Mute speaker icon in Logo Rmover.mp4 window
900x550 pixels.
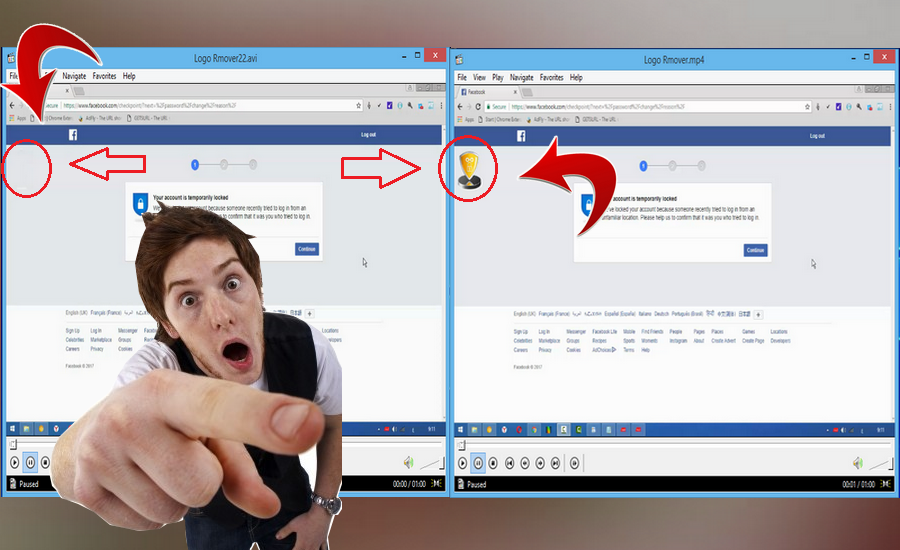tap(858, 463)
